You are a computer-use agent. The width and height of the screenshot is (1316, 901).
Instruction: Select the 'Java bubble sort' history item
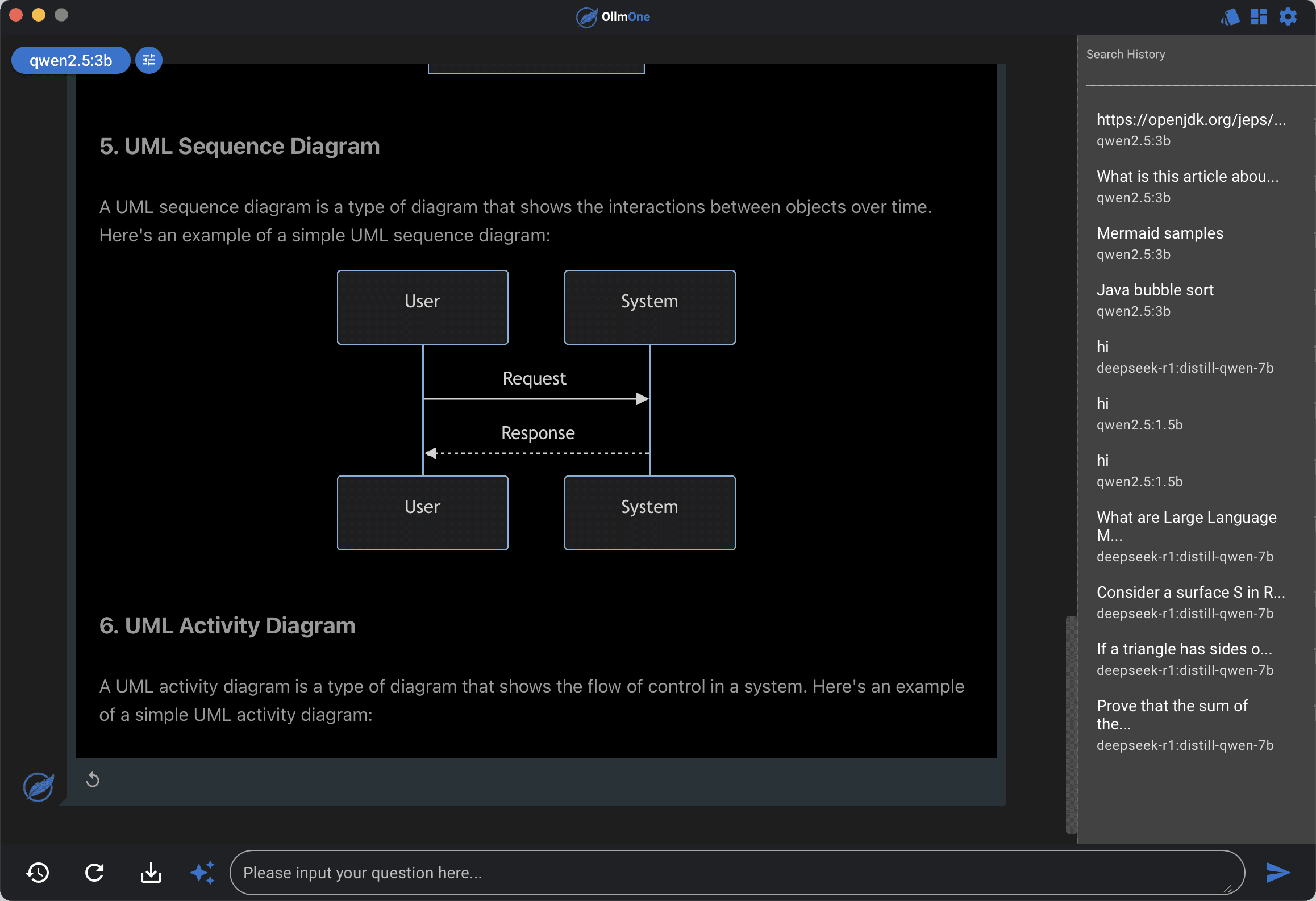point(1155,290)
